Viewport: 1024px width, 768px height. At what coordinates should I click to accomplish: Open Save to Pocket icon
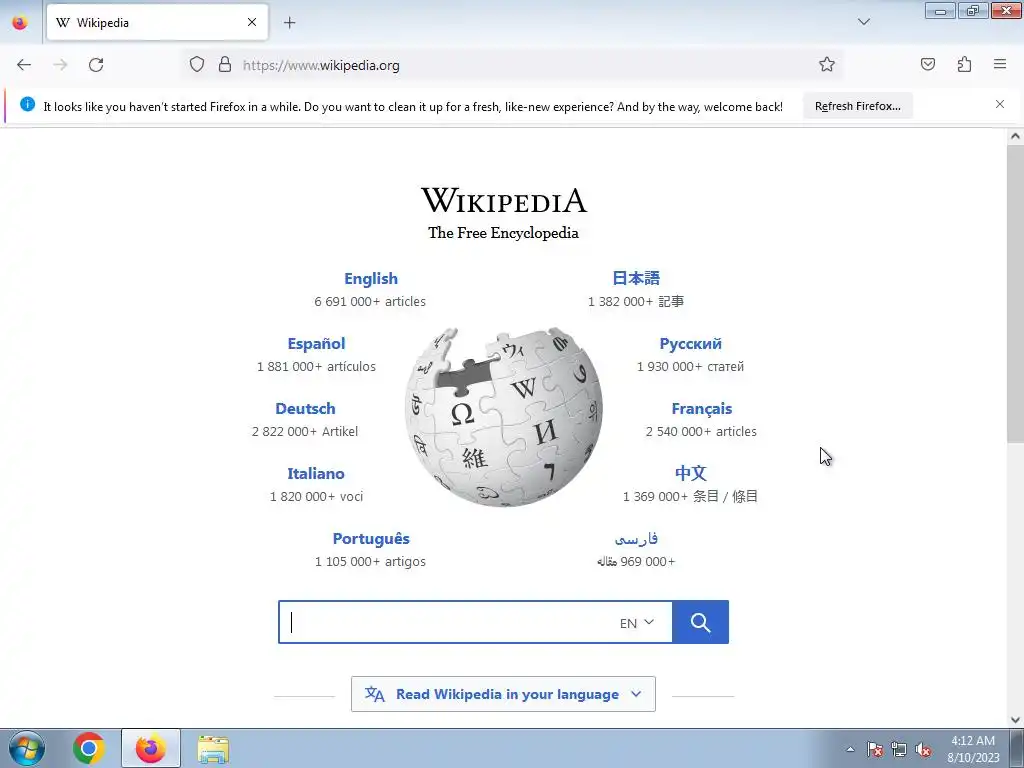[x=927, y=65]
